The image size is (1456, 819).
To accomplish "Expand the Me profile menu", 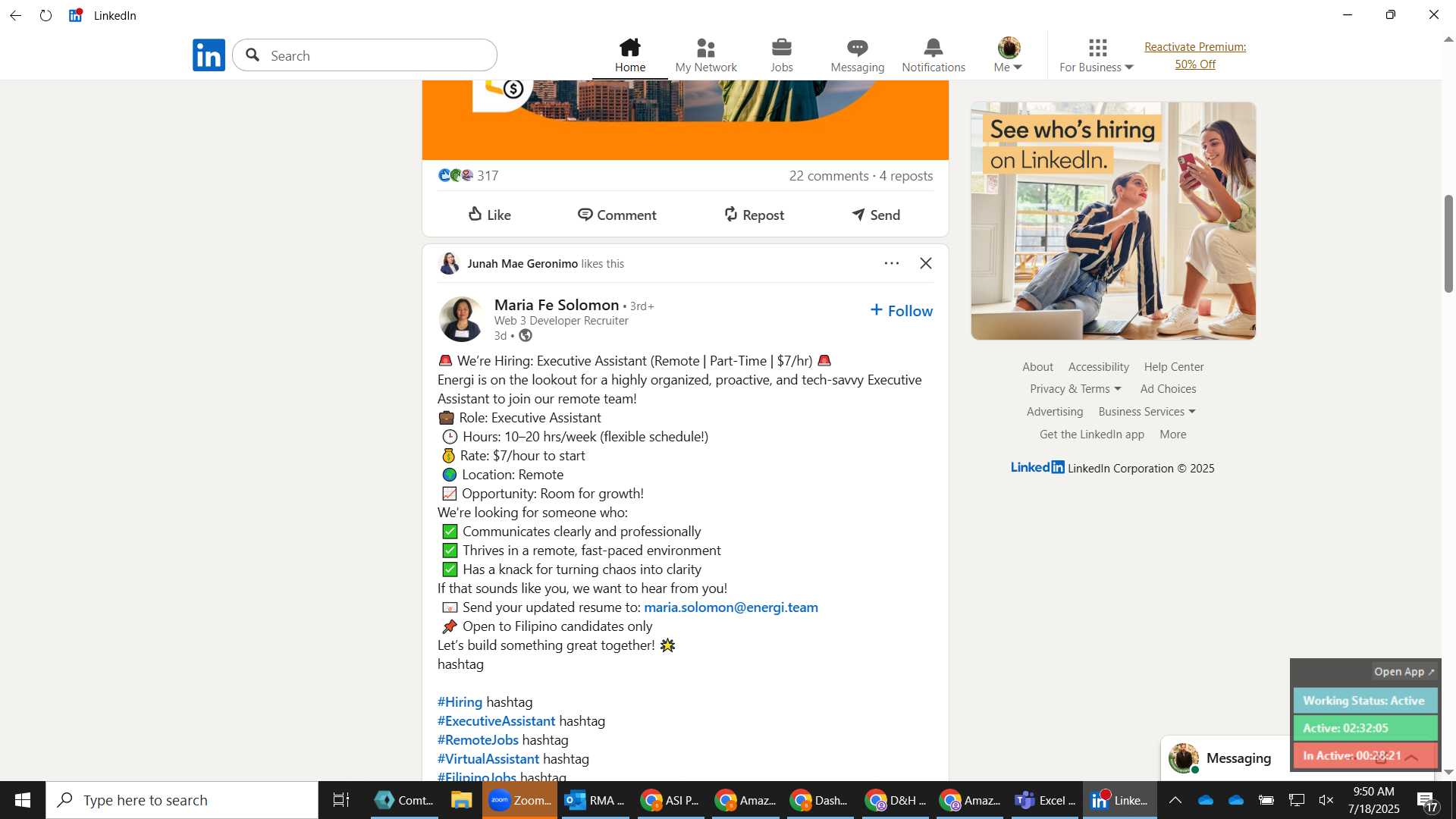I will (1009, 55).
